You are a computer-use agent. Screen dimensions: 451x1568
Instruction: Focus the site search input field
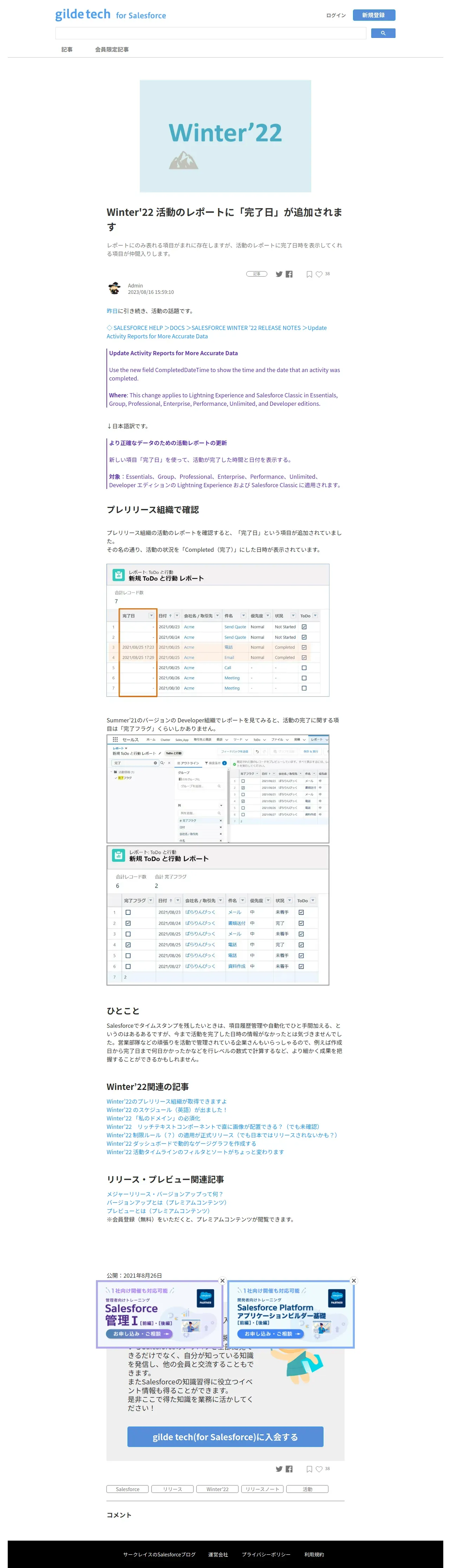click(x=211, y=33)
